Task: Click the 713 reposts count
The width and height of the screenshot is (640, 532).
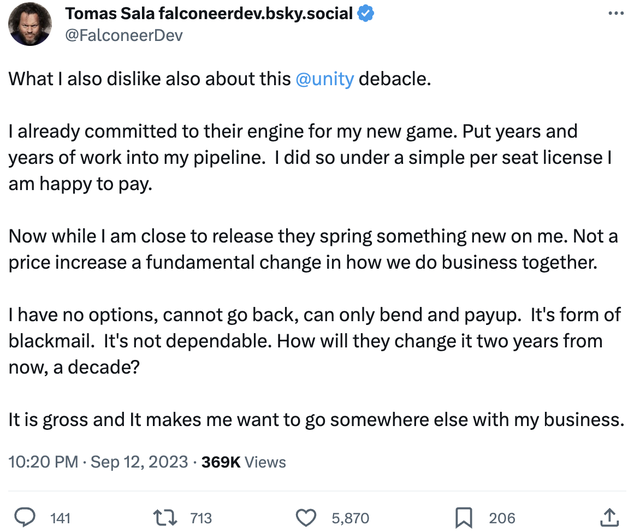Action: (200, 518)
